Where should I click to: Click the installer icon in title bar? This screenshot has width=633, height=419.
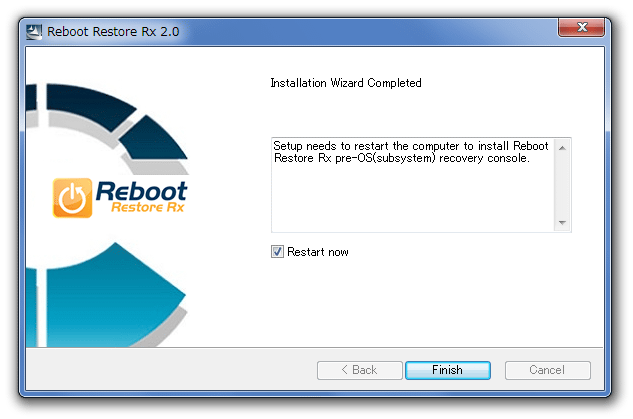[x=34, y=32]
